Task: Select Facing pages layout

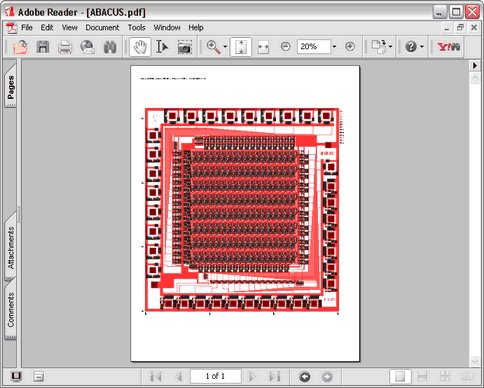Action: tap(467, 377)
